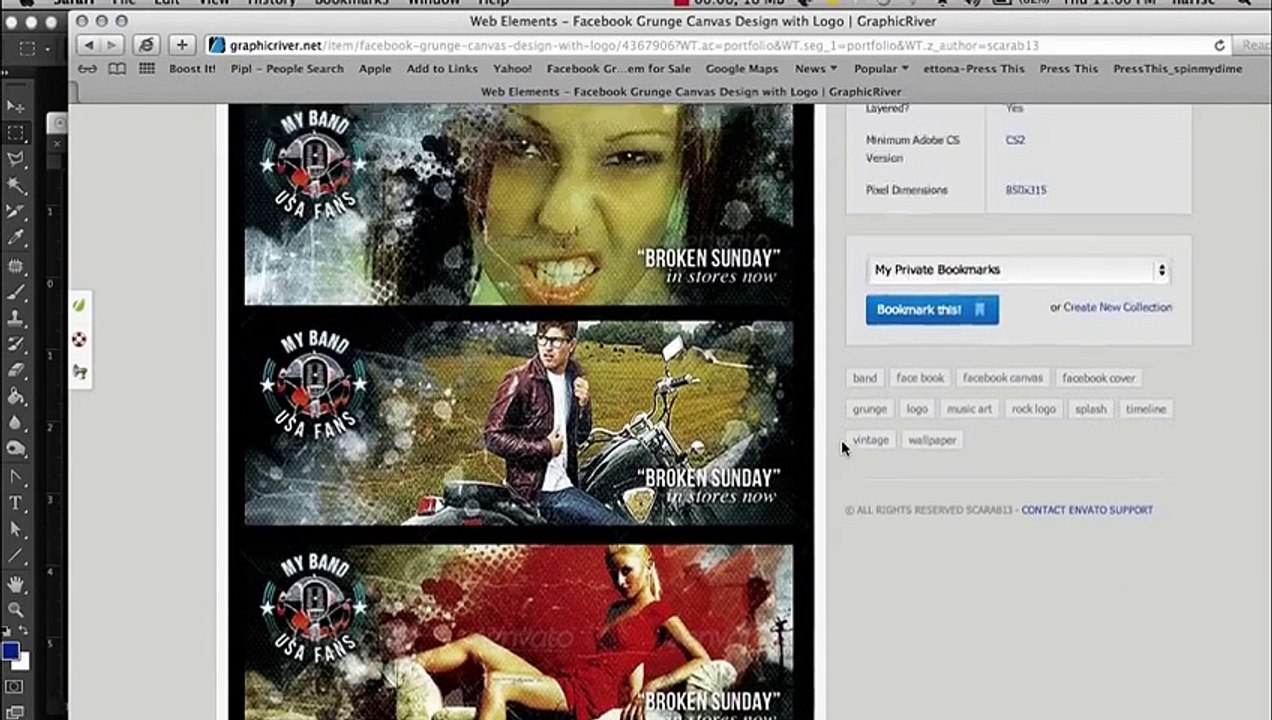Open the Google Maps bookmark

click(742, 69)
